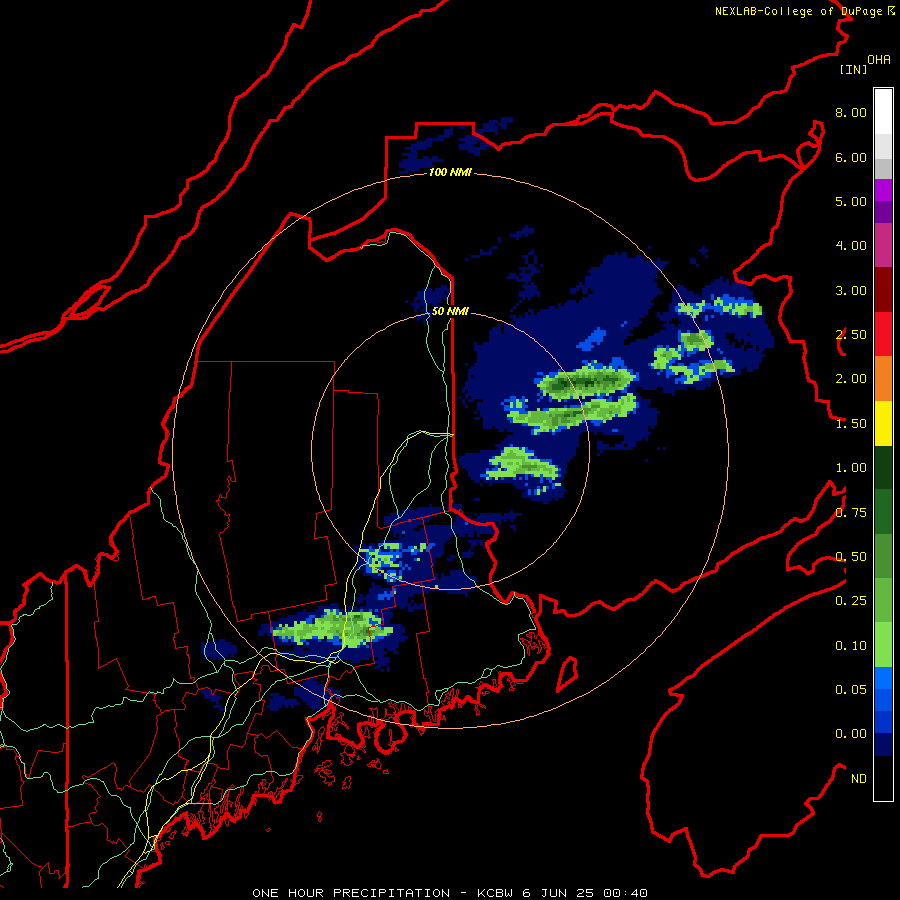Click the 0.50 legend value
Screen dimensions: 900x900
pos(851,557)
